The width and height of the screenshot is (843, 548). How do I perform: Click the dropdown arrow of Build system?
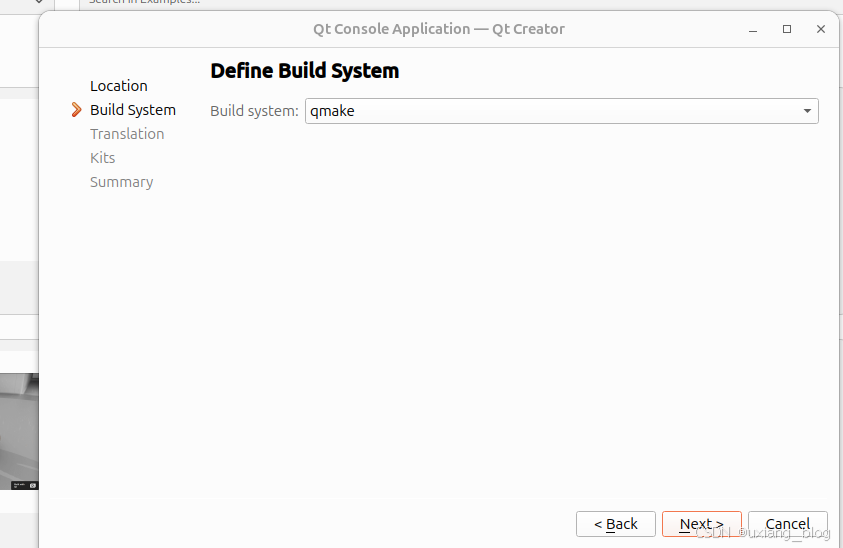[807, 111]
